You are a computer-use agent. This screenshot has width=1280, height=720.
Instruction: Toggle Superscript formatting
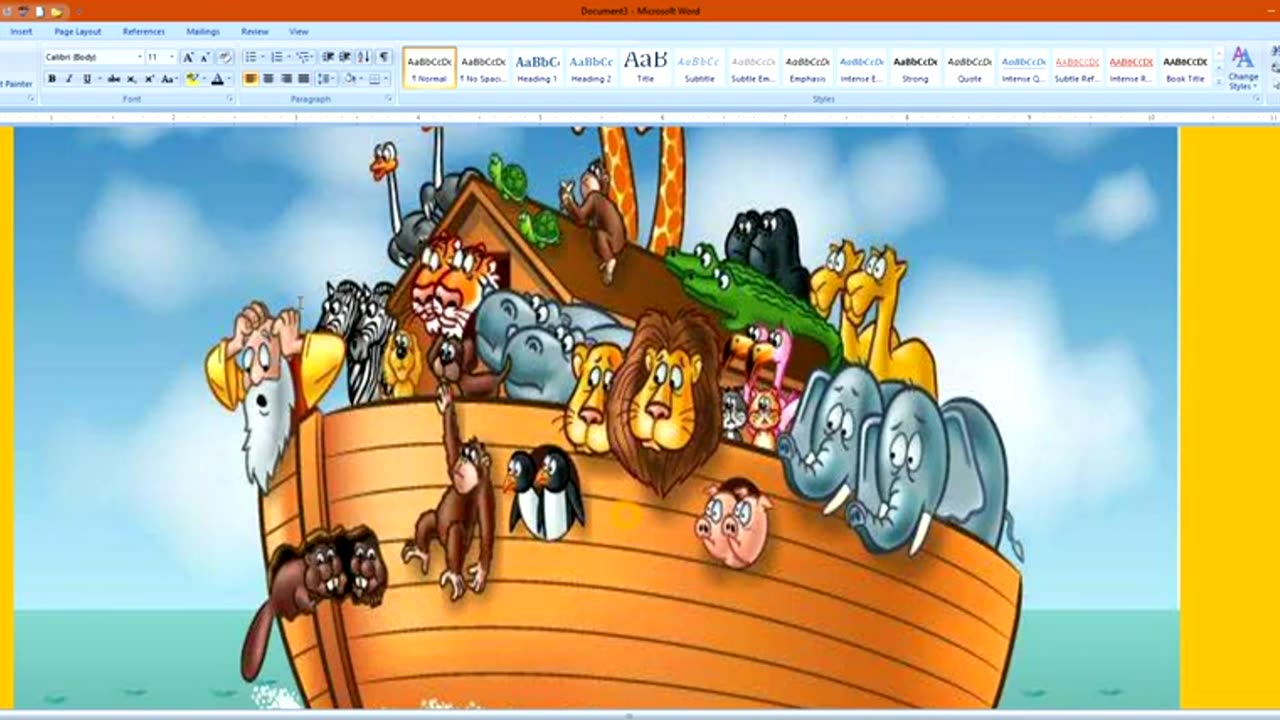150,79
